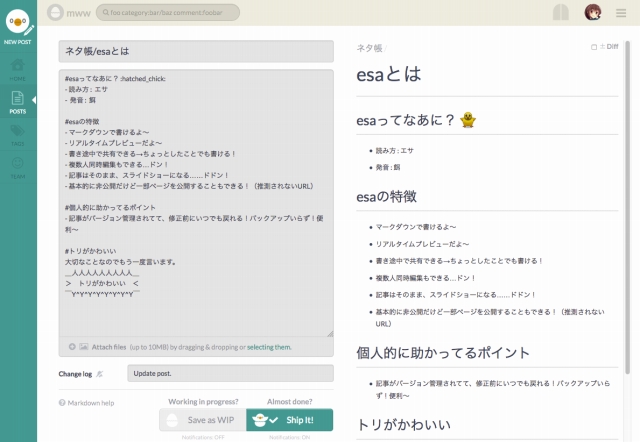Open TEAM section in sidebar
640x442 pixels.
point(18,168)
